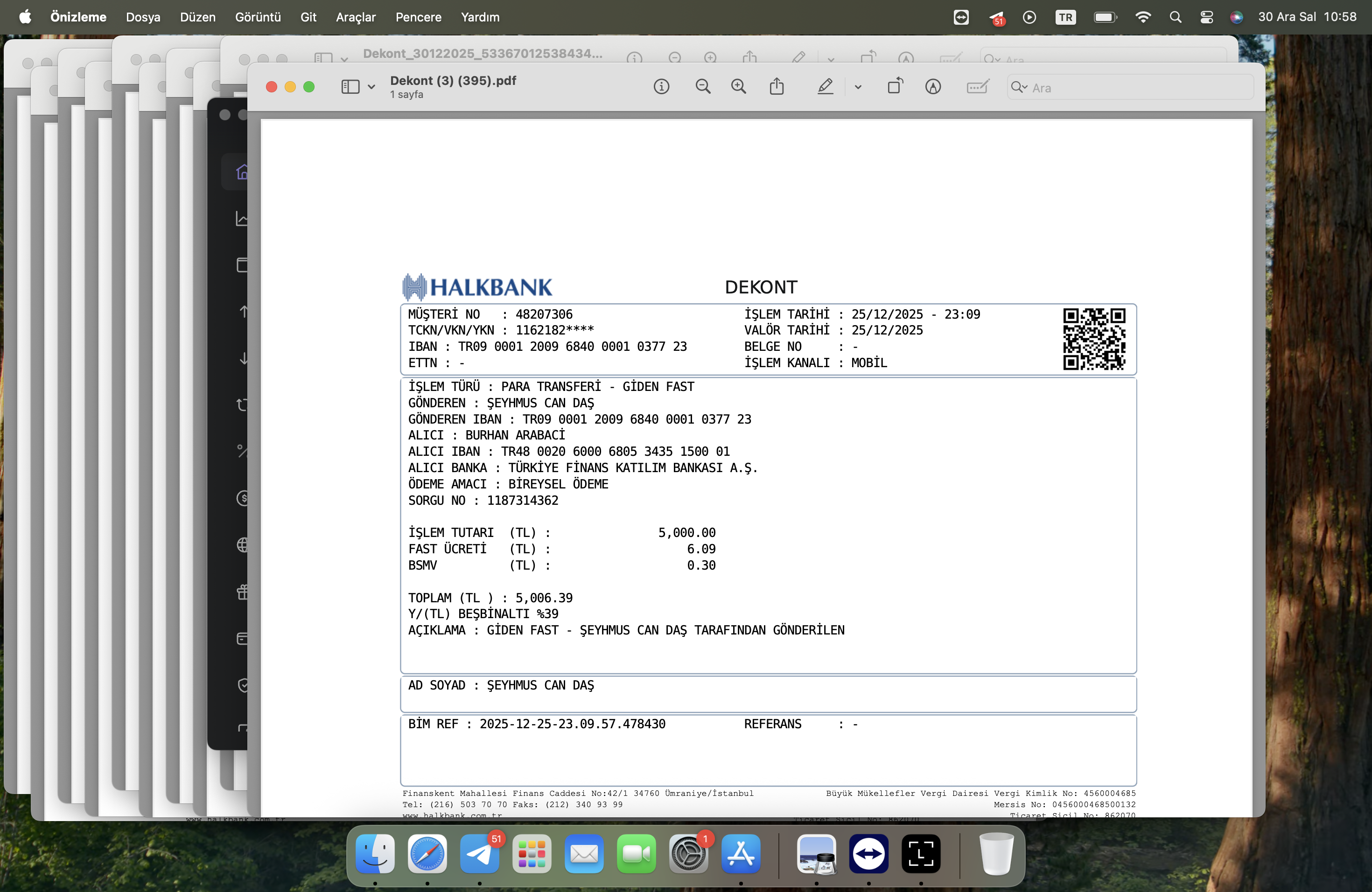Click the play circle menu bar icon
Viewport: 1372px width, 892px height.
tap(1029, 17)
